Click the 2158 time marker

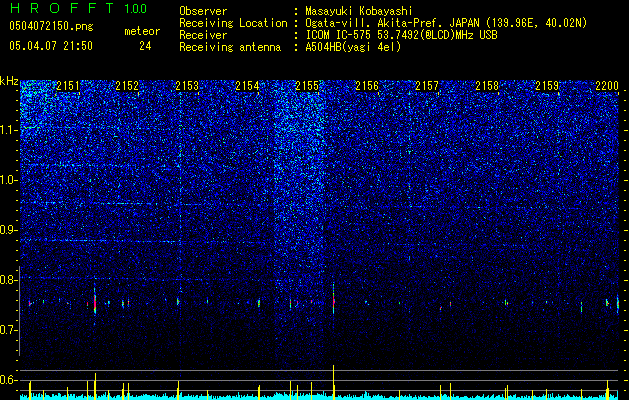tap(487, 86)
